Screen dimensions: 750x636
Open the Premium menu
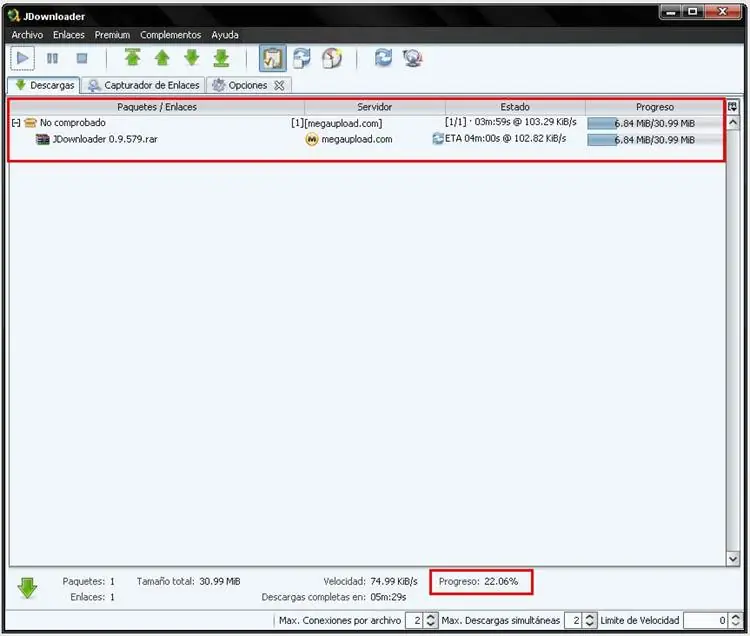pyautogui.click(x=112, y=34)
